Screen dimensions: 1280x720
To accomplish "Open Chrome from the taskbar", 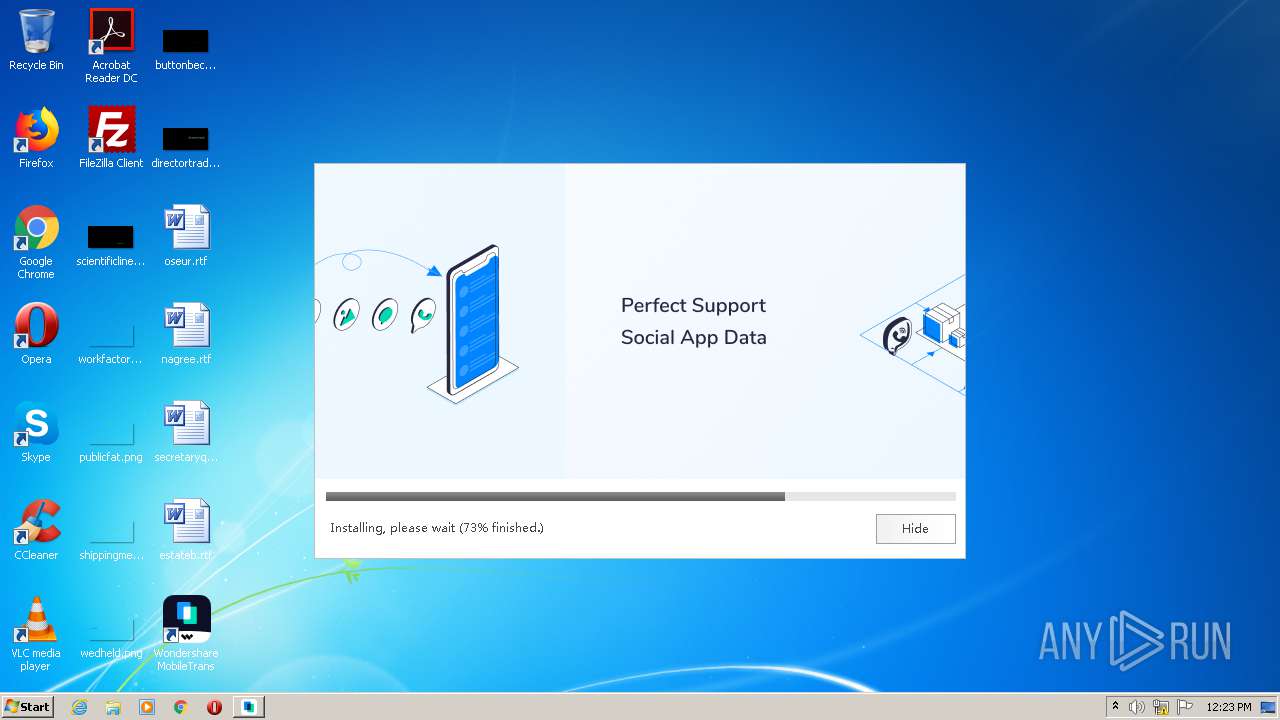I will click(181, 707).
